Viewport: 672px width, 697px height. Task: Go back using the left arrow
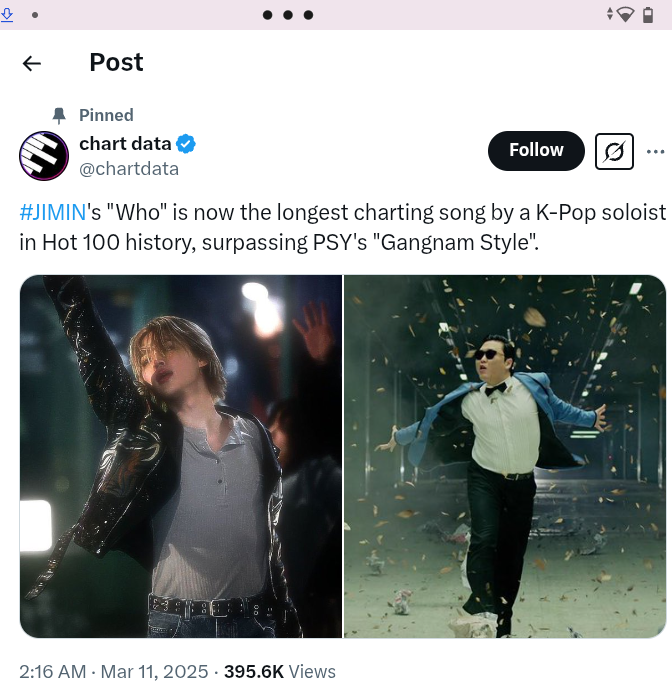coord(32,63)
